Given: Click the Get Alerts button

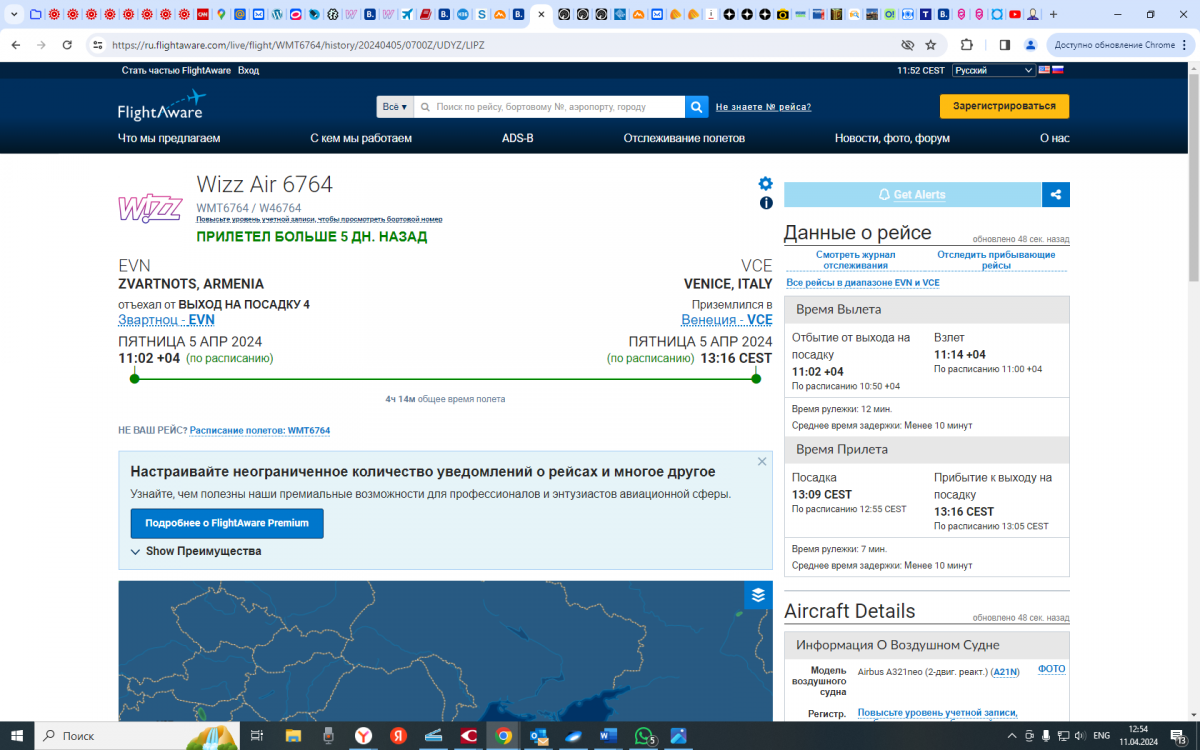Looking at the screenshot, I should pyautogui.click(x=912, y=195).
